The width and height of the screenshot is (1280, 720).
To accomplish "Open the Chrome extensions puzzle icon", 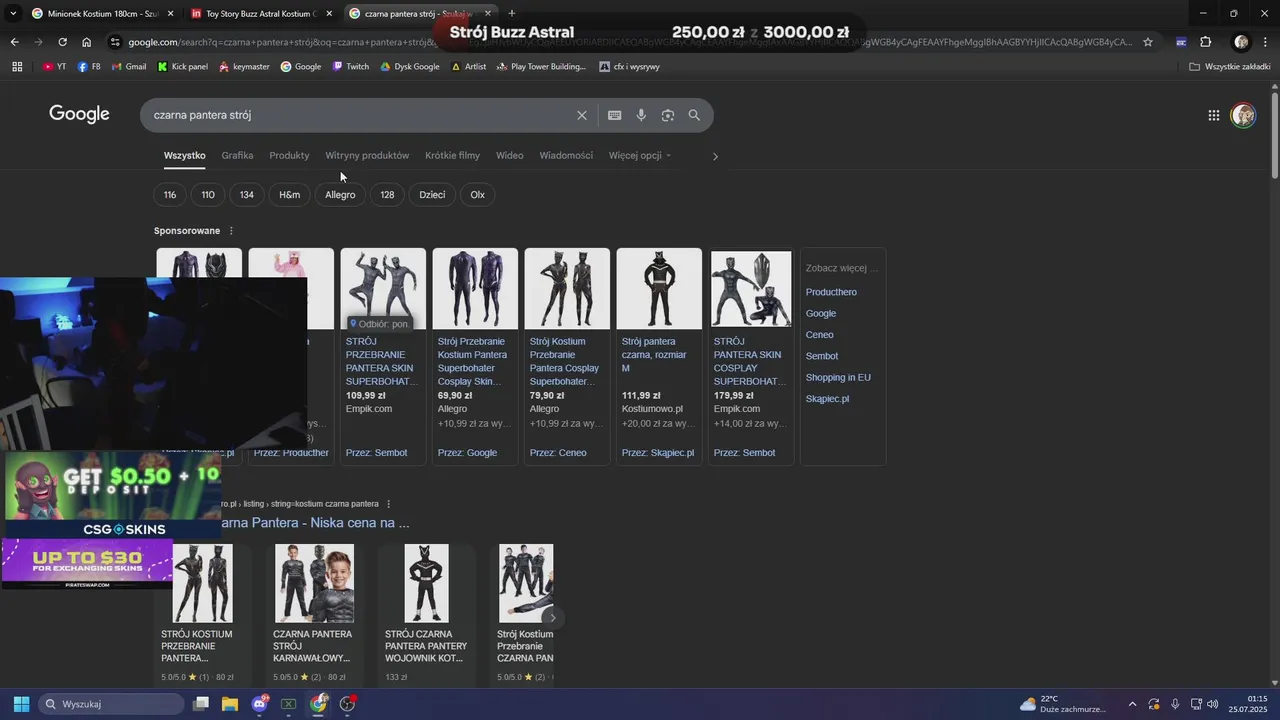I will pos(1206,42).
